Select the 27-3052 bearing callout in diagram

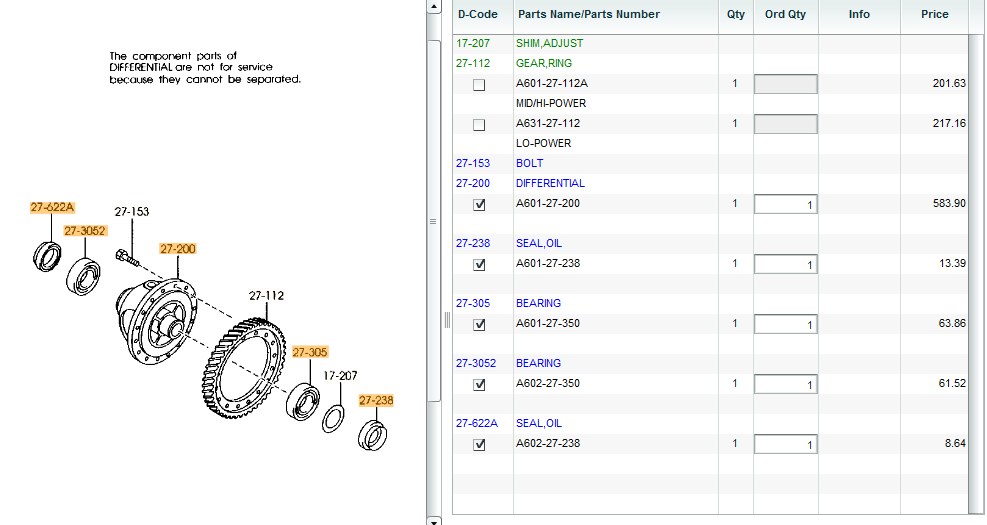pos(85,231)
